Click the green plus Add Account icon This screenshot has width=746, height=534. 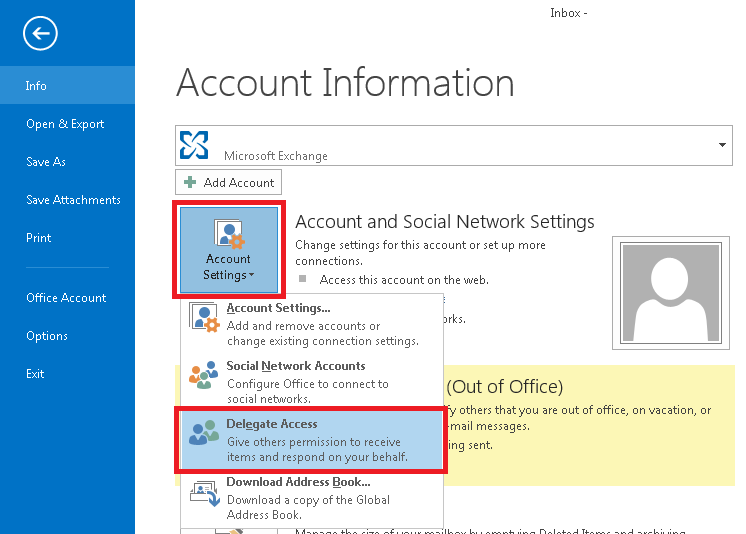(190, 183)
